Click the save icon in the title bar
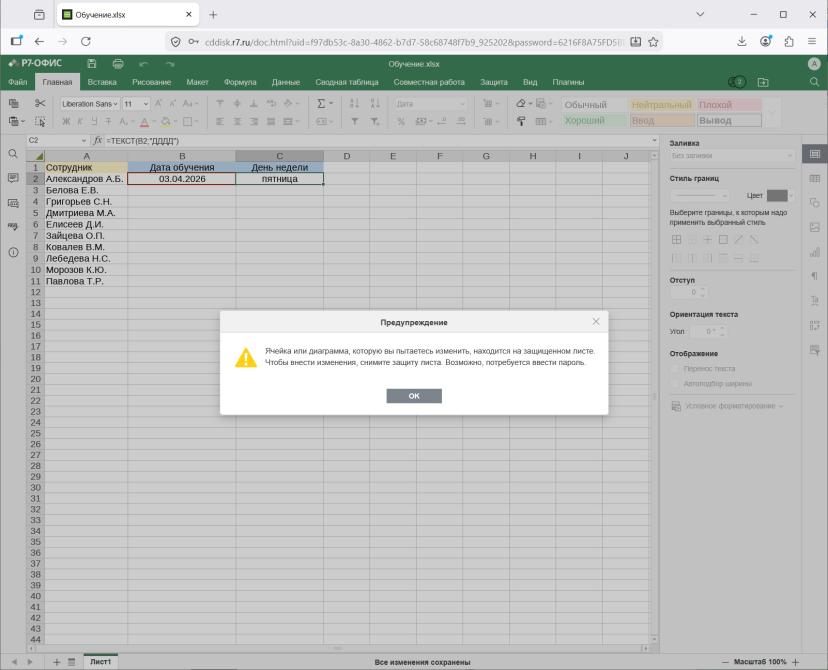 [92, 64]
